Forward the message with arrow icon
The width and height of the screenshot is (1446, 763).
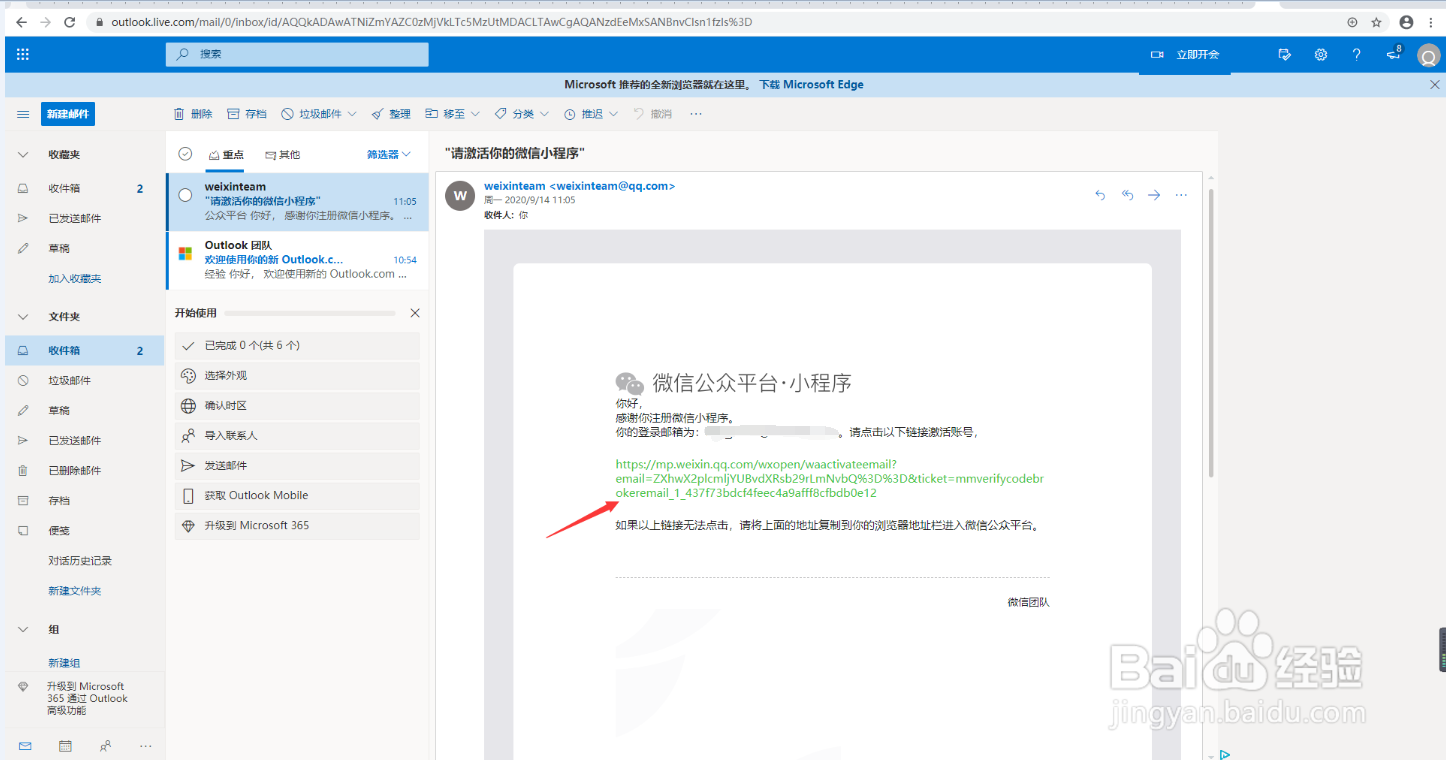pyautogui.click(x=1154, y=195)
